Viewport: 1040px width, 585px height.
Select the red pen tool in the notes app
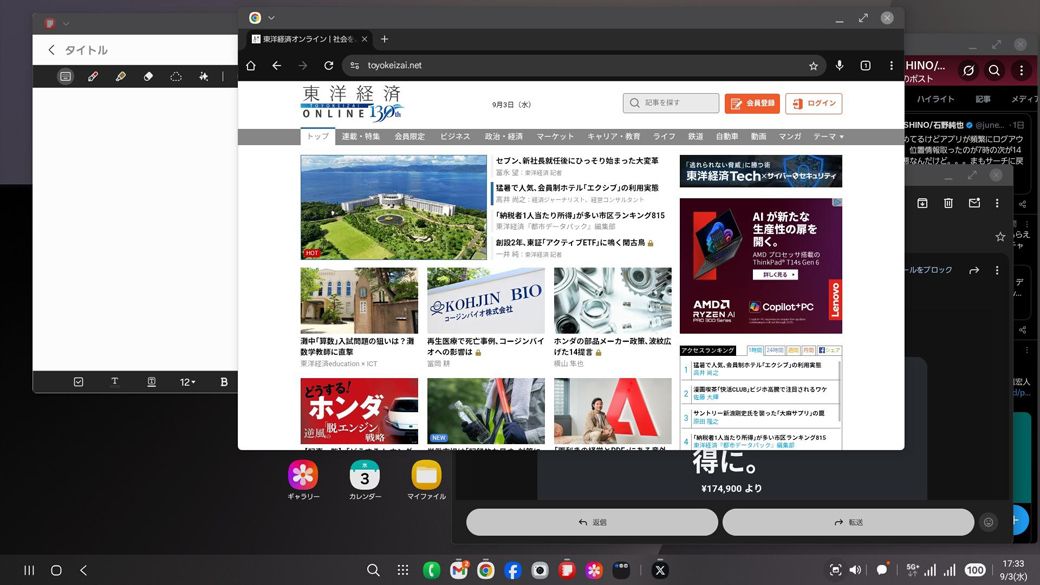(93, 76)
